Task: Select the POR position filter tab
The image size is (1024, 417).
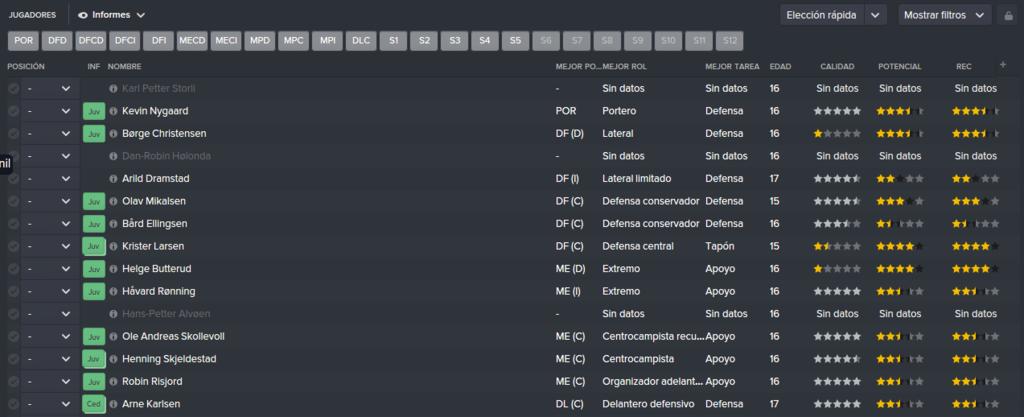Action: pos(24,40)
